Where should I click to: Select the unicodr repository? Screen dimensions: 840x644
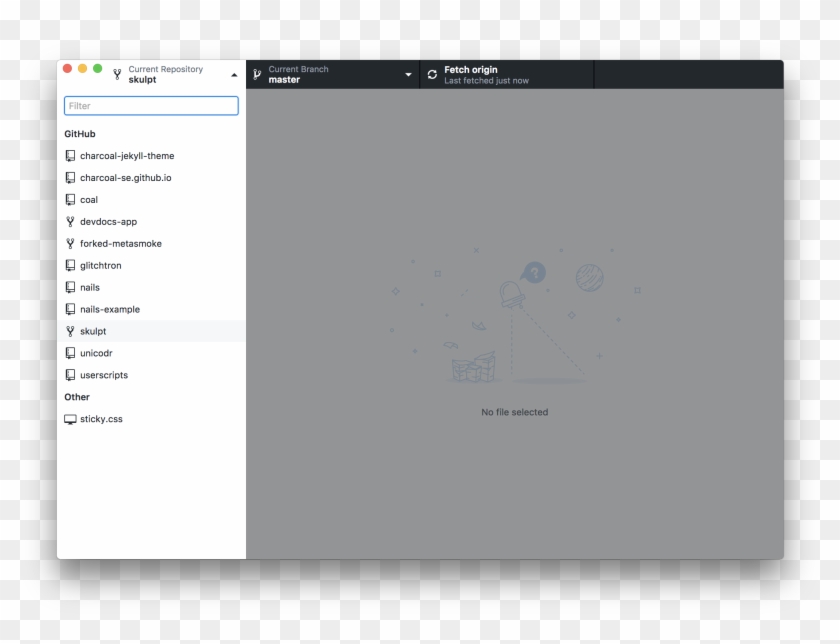(x=151, y=354)
